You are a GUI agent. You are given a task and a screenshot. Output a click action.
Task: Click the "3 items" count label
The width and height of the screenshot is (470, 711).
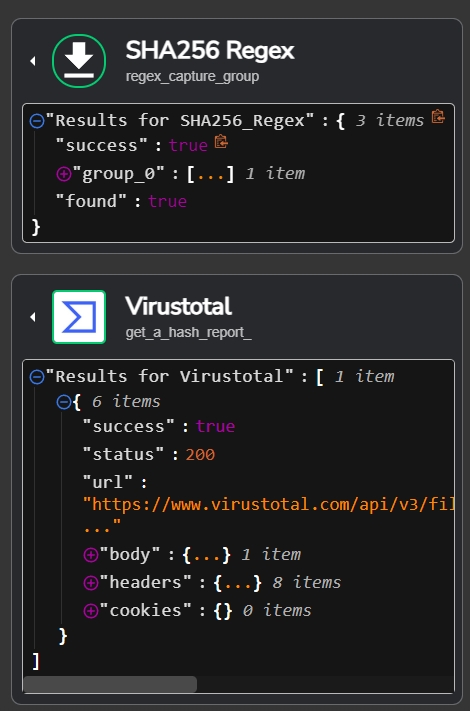tap(390, 121)
